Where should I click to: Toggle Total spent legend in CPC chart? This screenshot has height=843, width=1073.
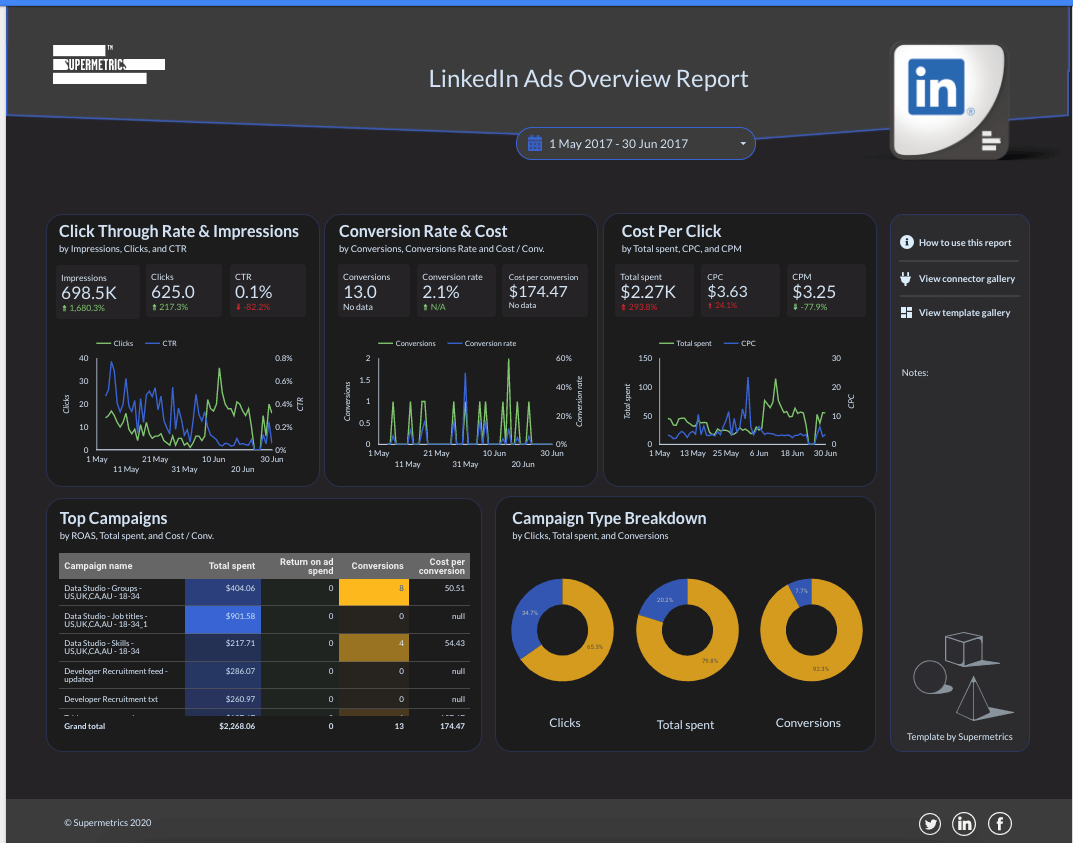(685, 343)
